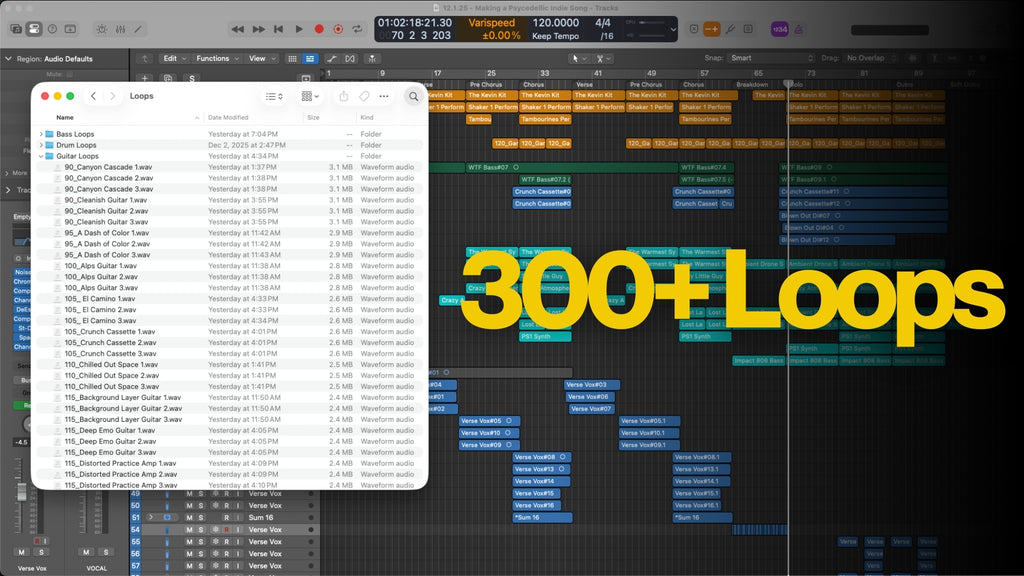Click the Finder search magnifier icon

(413, 96)
